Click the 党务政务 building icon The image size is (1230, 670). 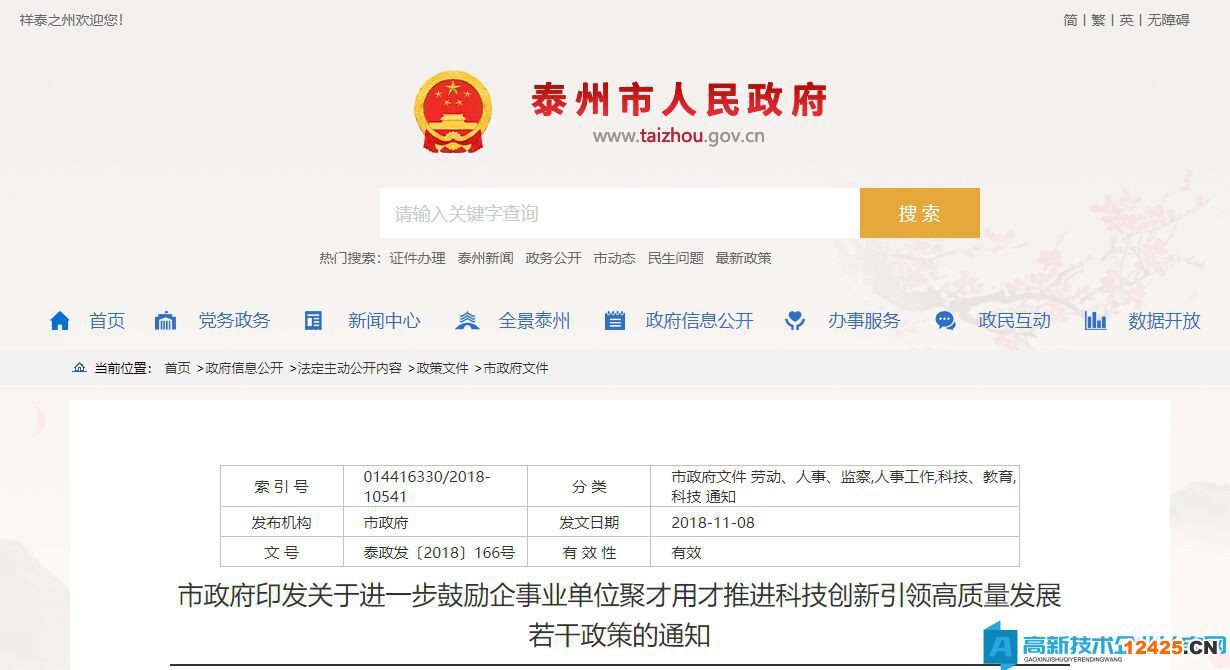pyautogui.click(x=166, y=320)
